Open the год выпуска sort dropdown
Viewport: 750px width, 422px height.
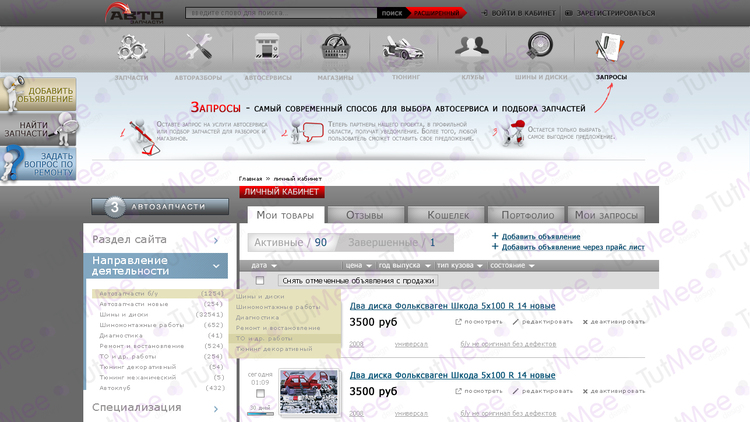coord(403,266)
